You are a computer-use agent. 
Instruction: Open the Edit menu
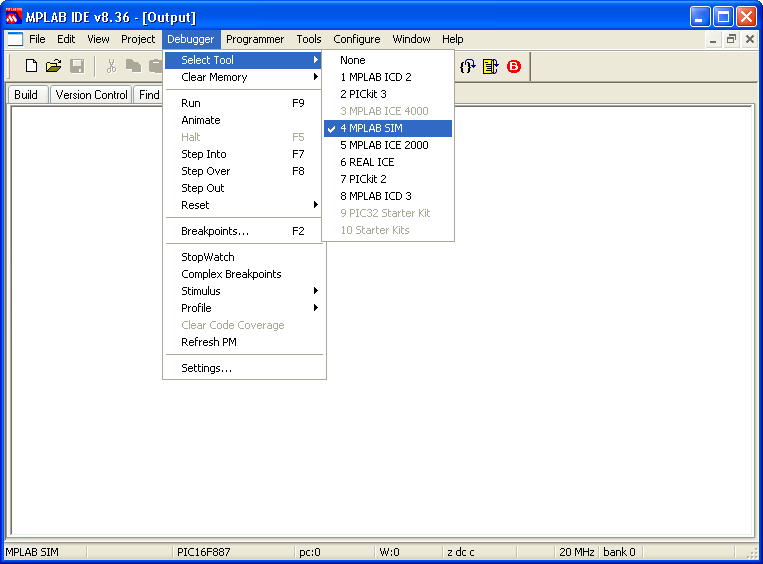tap(66, 39)
